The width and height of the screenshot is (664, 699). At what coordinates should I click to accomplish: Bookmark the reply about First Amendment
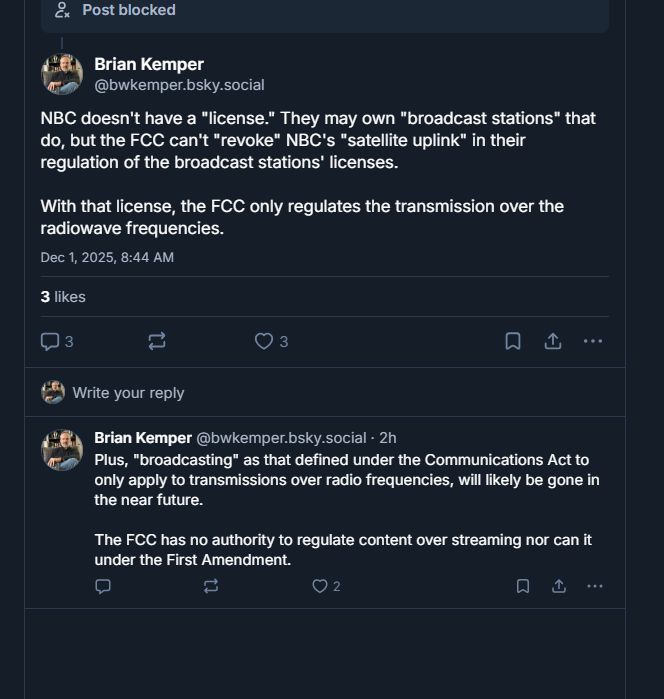(523, 586)
